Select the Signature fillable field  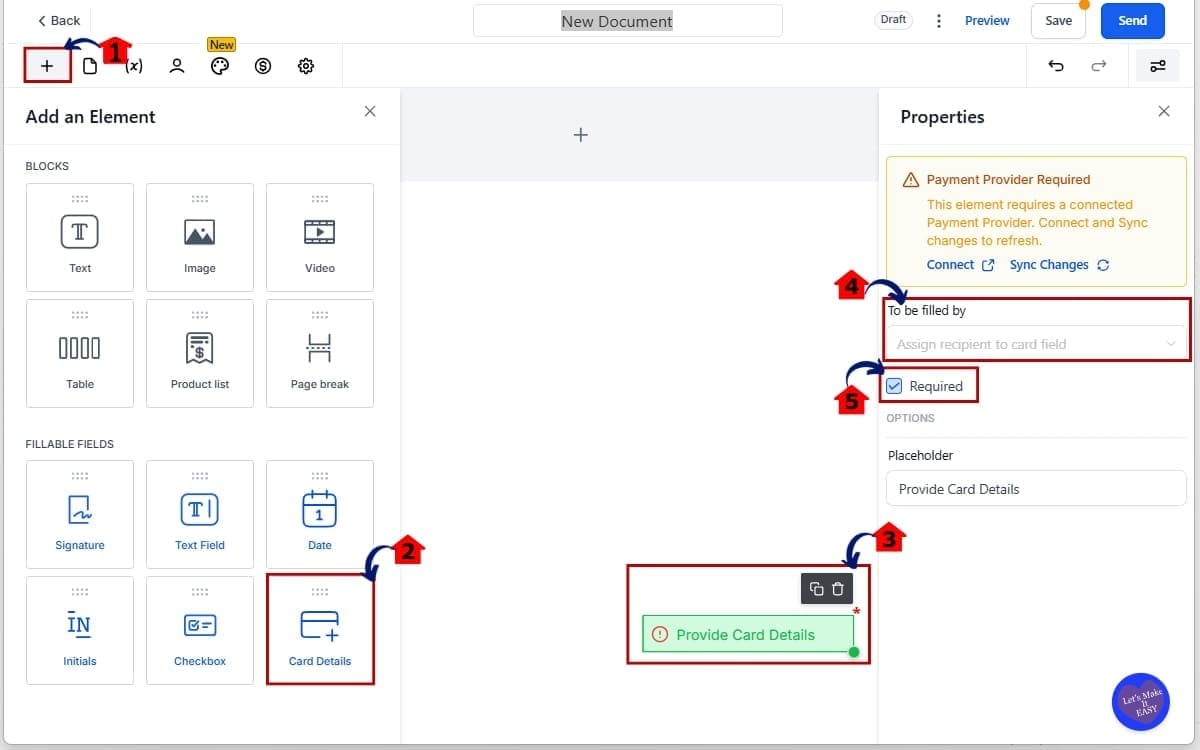tap(80, 514)
